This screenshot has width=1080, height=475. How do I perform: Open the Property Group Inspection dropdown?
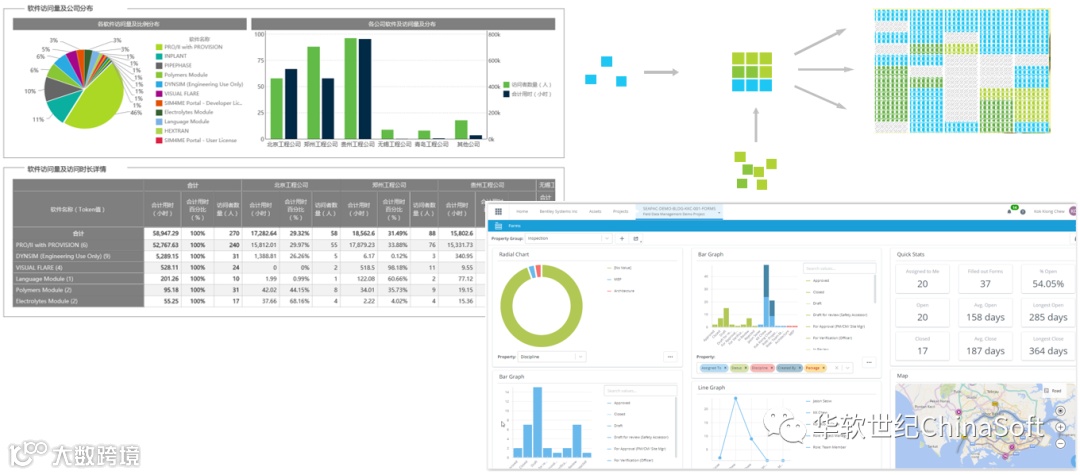[568, 239]
